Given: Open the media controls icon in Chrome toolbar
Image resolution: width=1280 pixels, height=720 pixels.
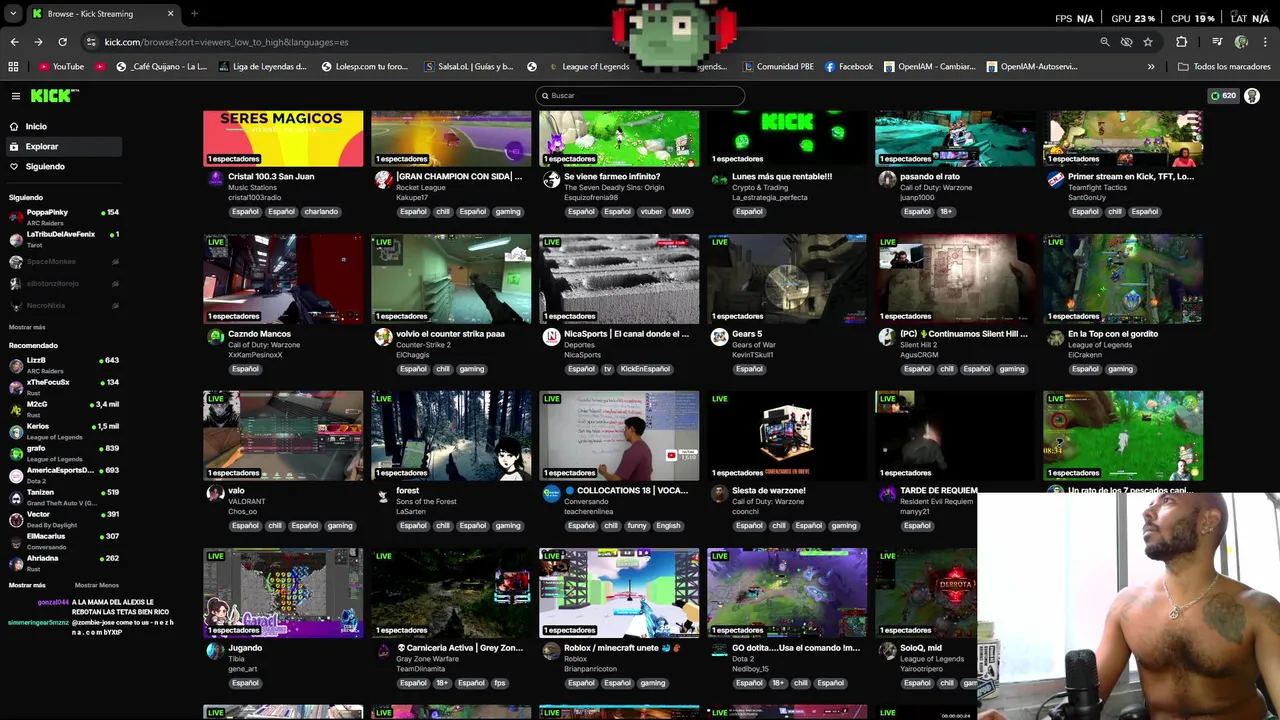Looking at the screenshot, I should 1217,42.
